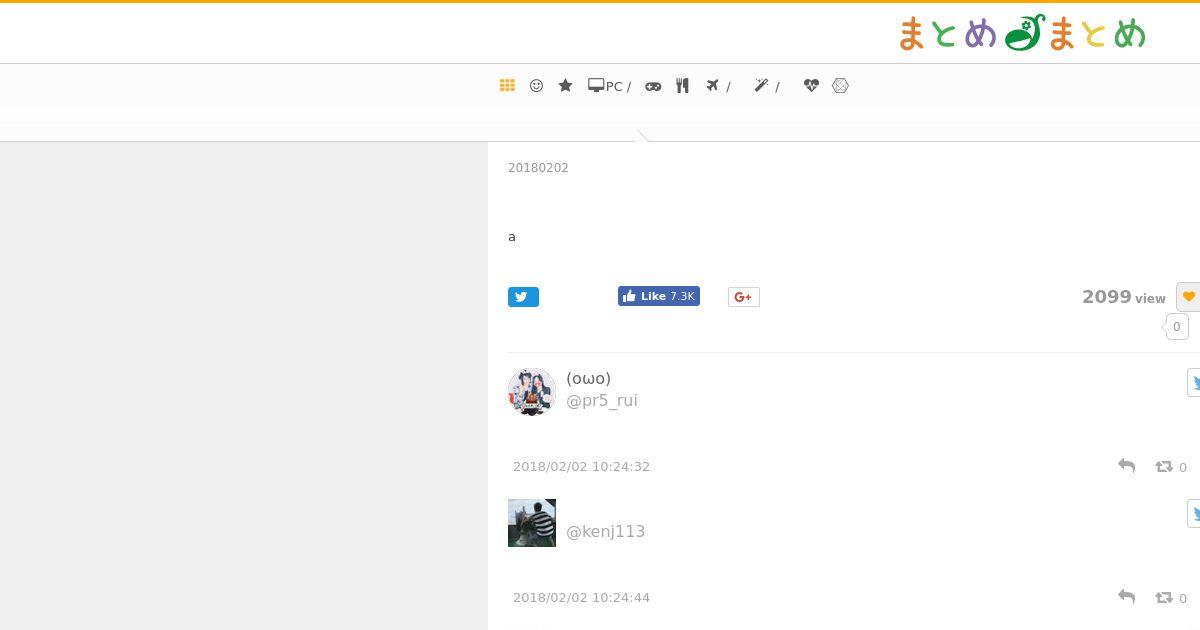Select the fork and knife food icon
The width and height of the screenshot is (1200, 630).
(682, 86)
